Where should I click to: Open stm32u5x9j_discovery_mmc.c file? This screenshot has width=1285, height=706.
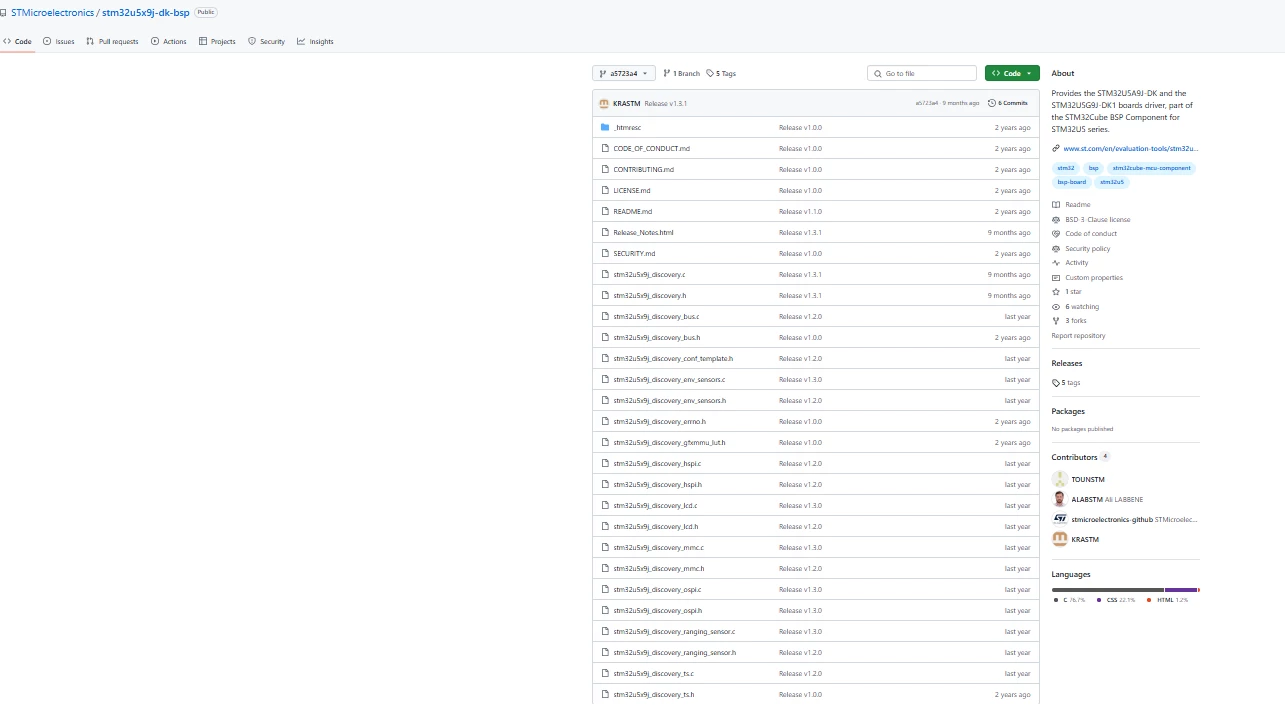point(658,547)
